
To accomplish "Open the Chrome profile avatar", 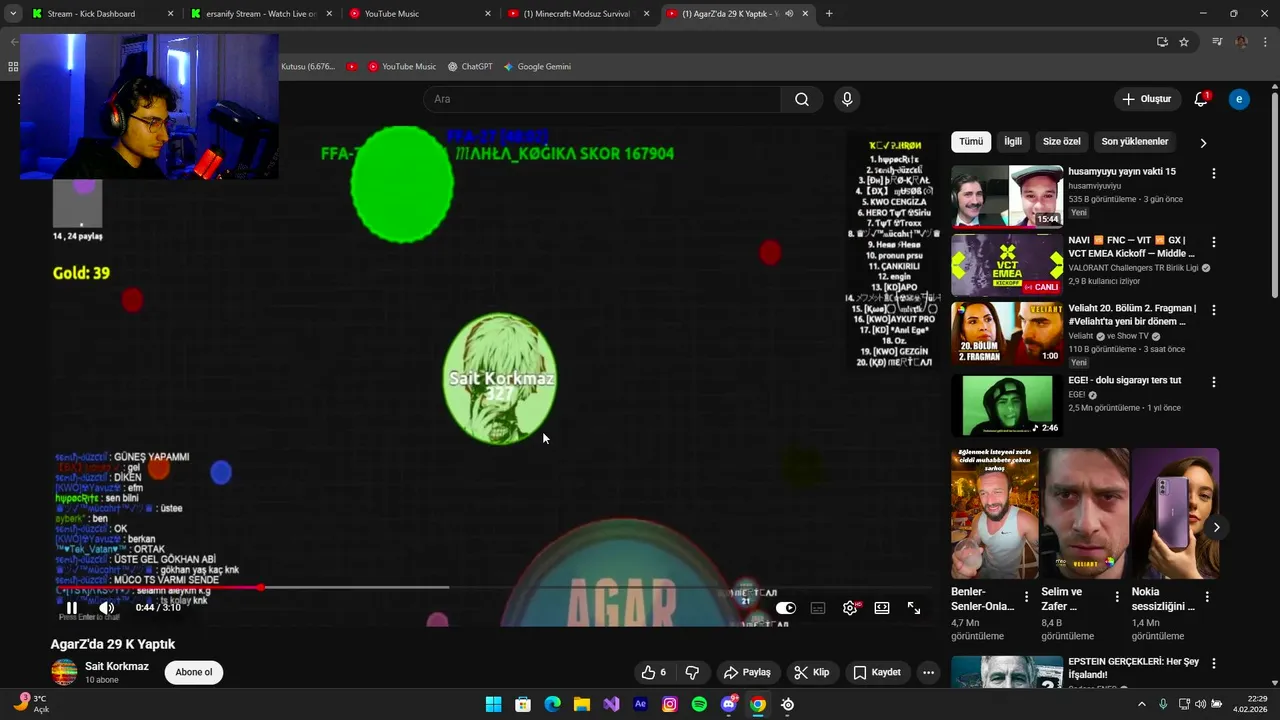I will (1241, 42).
